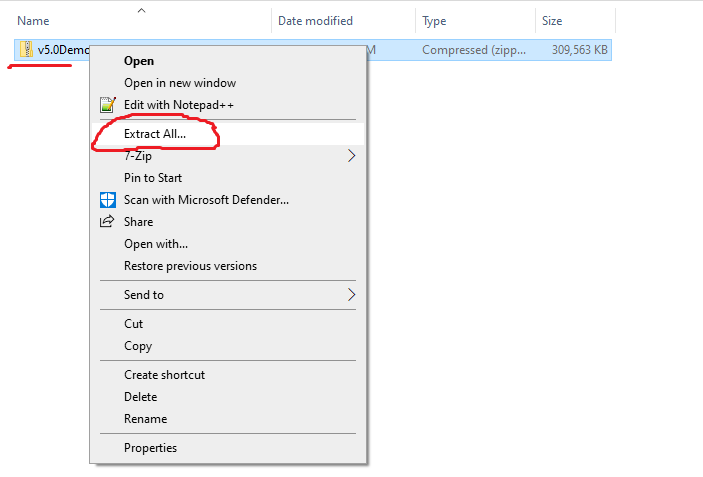Select Cut from context menu

click(228, 324)
